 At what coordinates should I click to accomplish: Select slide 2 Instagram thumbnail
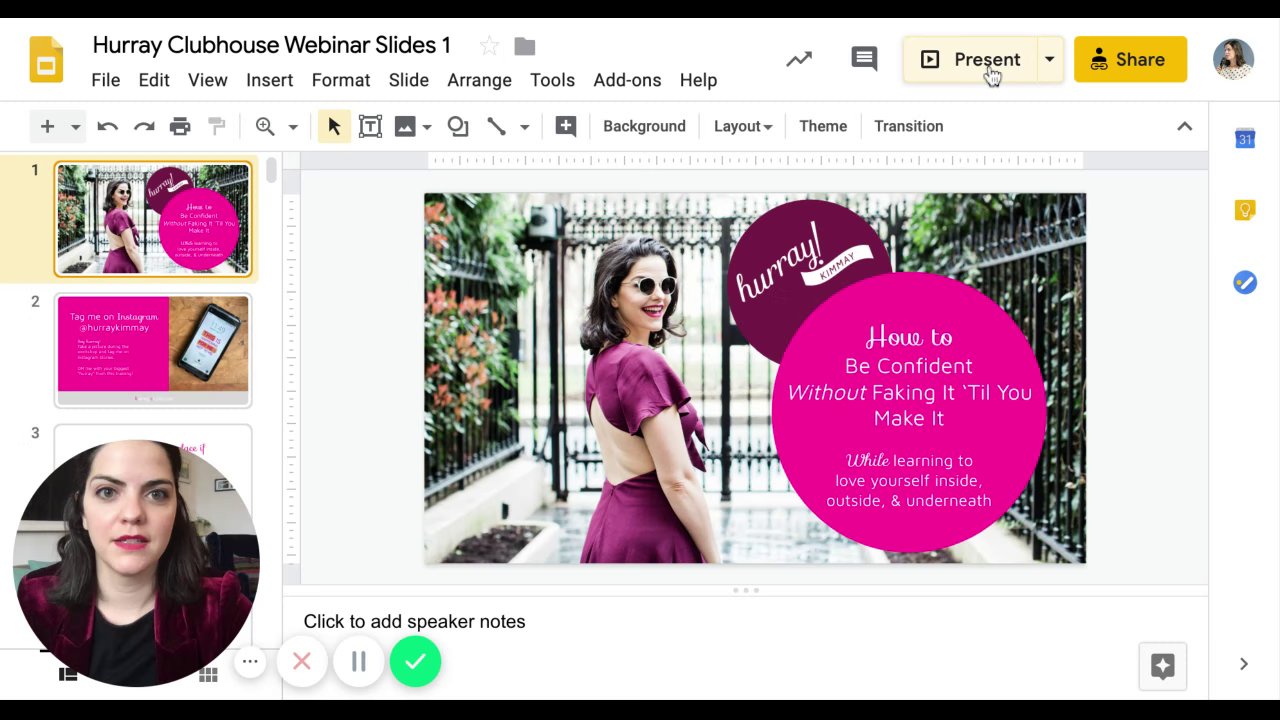(153, 350)
